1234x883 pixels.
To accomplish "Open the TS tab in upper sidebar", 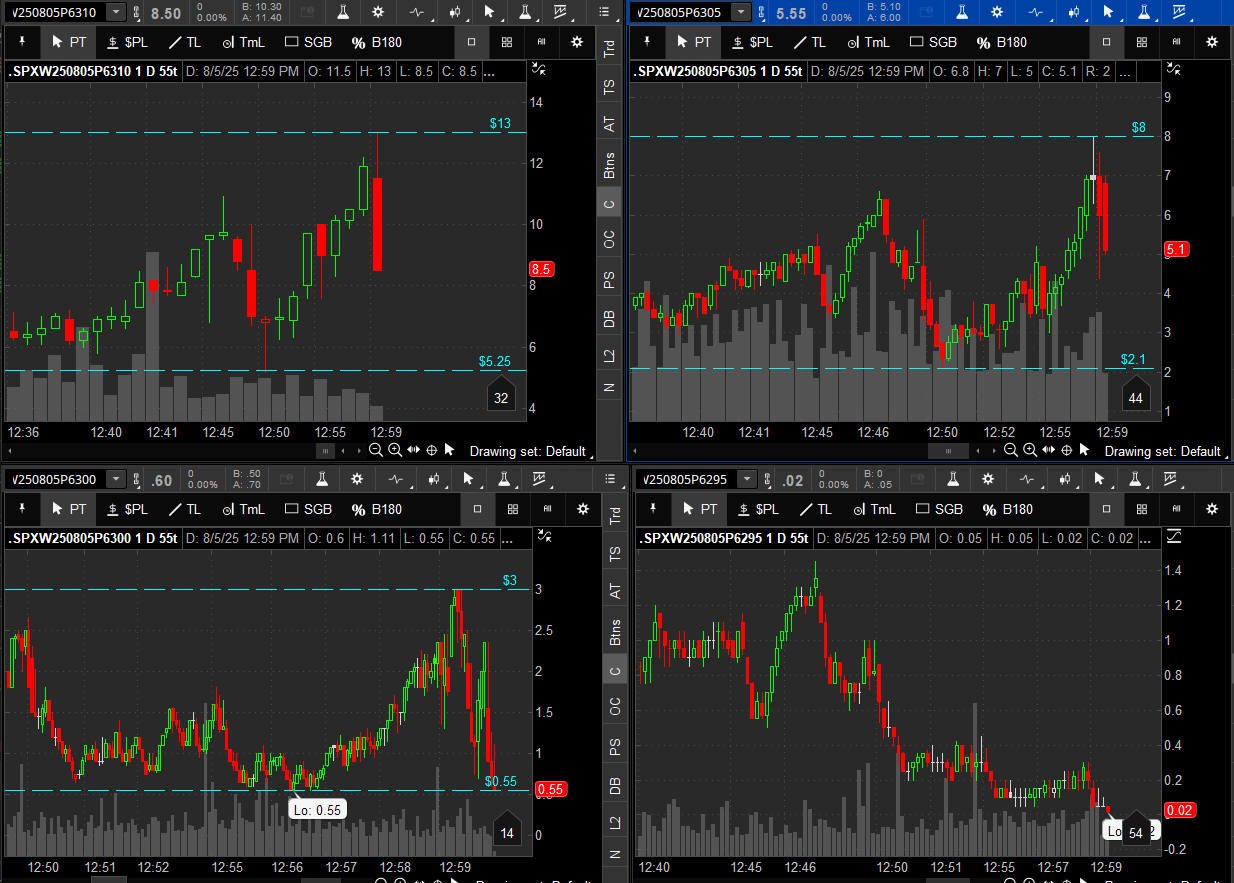I will pyautogui.click(x=609, y=88).
